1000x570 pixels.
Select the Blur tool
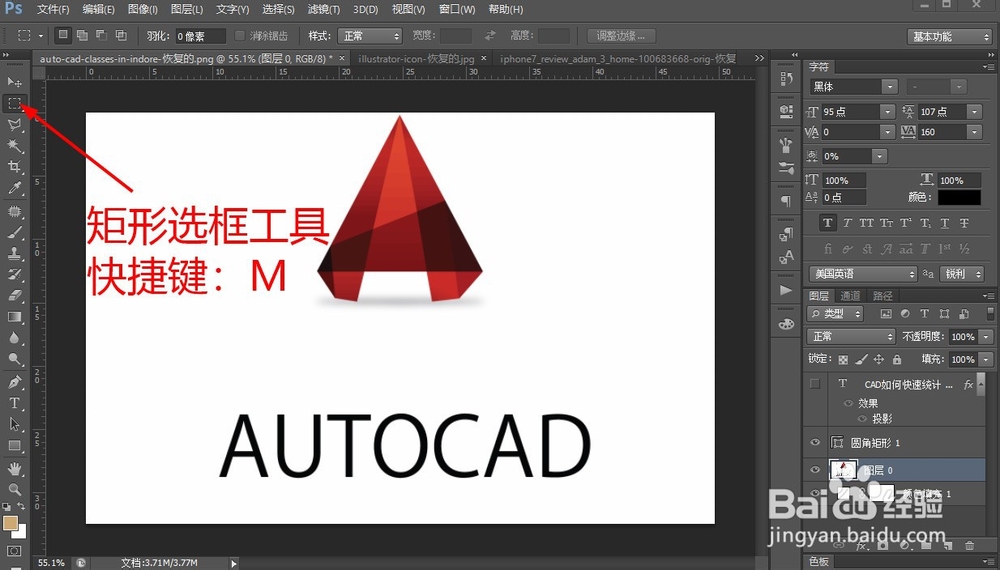click(x=14, y=338)
